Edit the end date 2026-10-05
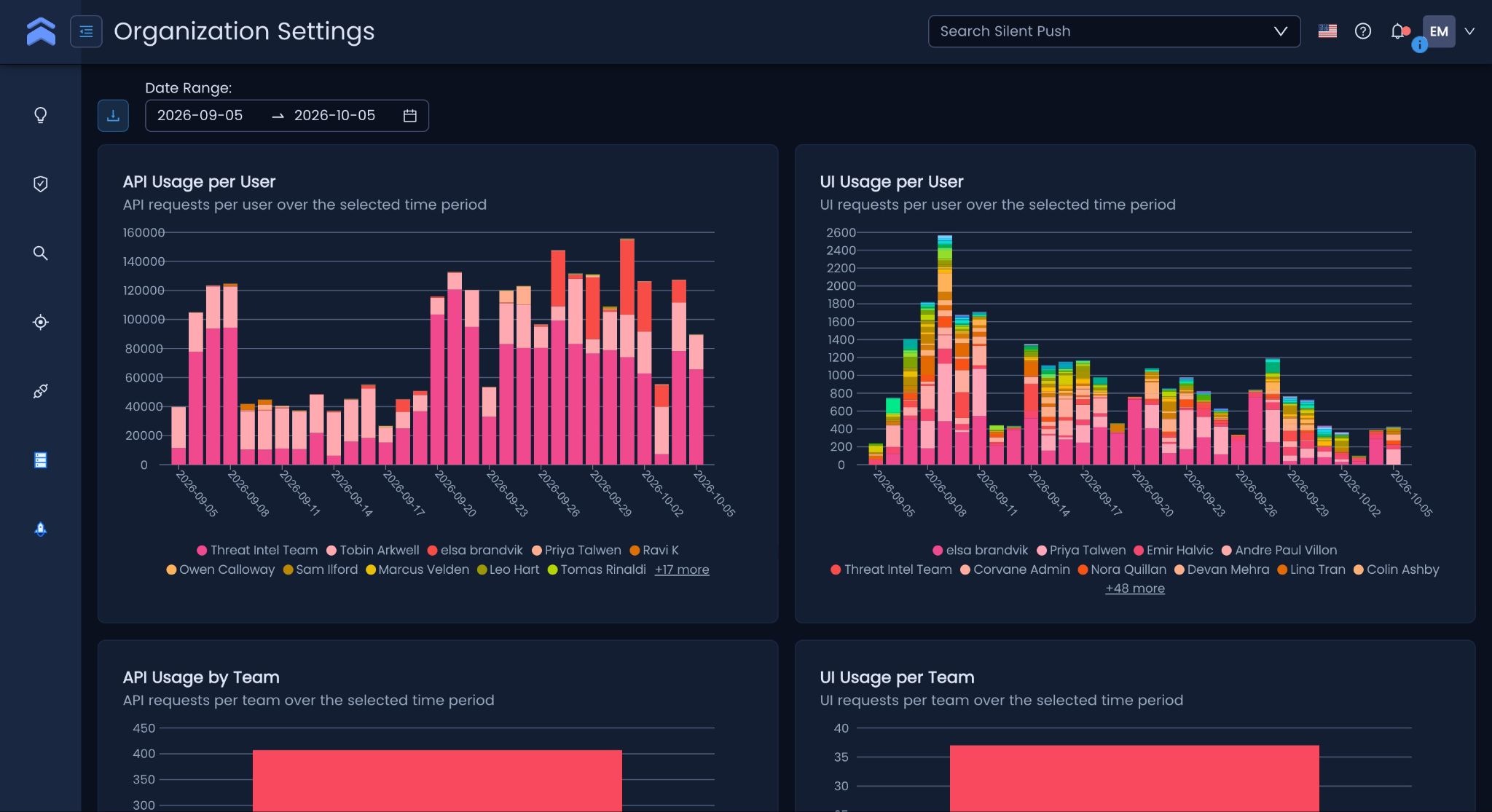The height and width of the screenshot is (812, 1492). (334, 116)
